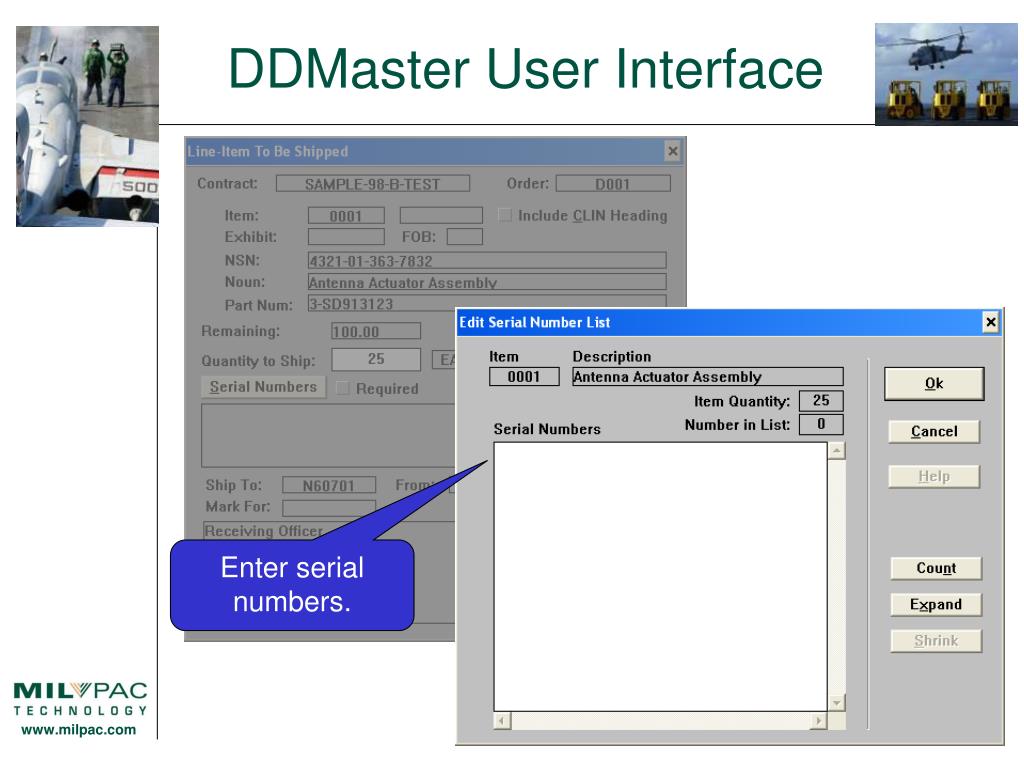Confirm with the Ok button
This screenshot has width=1024, height=768.
click(x=934, y=383)
